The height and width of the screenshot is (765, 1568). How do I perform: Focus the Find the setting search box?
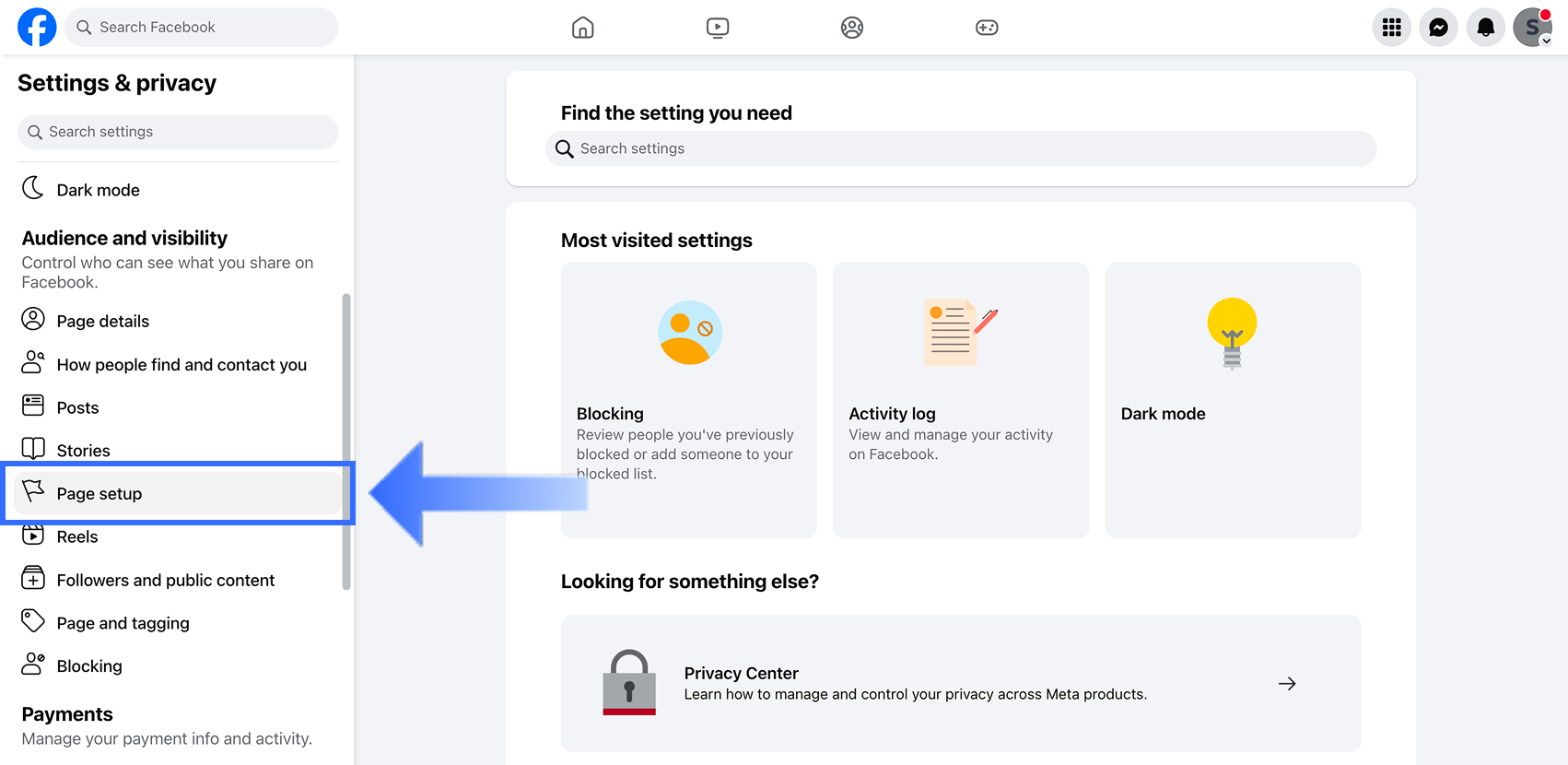(x=961, y=148)
